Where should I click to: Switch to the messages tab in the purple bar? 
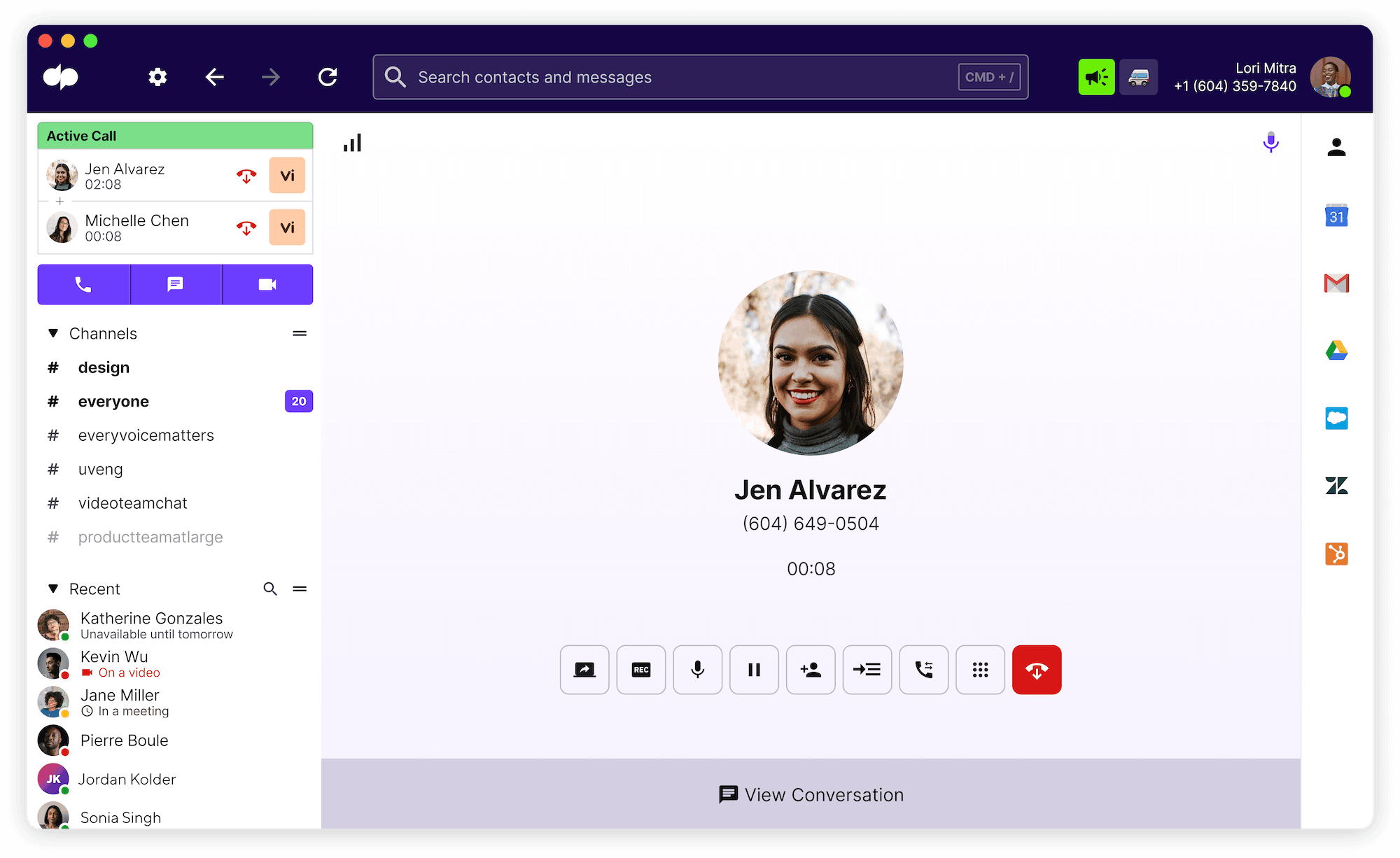175,284
